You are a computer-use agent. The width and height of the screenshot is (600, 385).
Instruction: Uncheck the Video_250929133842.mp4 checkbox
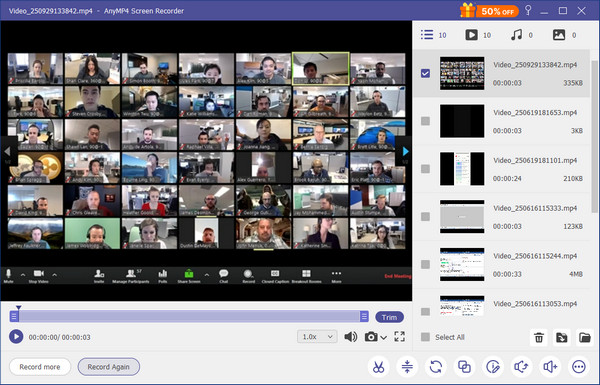point(425,73)
